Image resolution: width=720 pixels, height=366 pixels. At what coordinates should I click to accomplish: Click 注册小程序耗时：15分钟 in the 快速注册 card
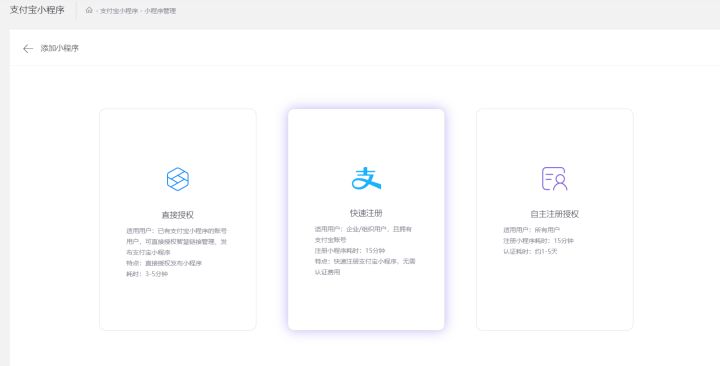[x=350, y=251]
